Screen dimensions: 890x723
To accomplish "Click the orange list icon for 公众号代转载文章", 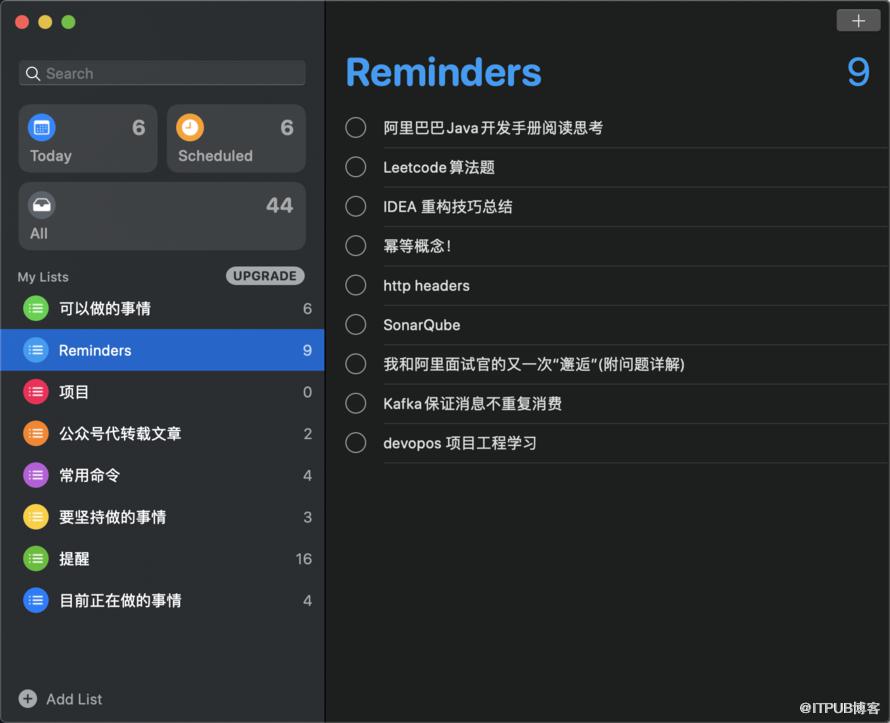I will coord(36,434).
